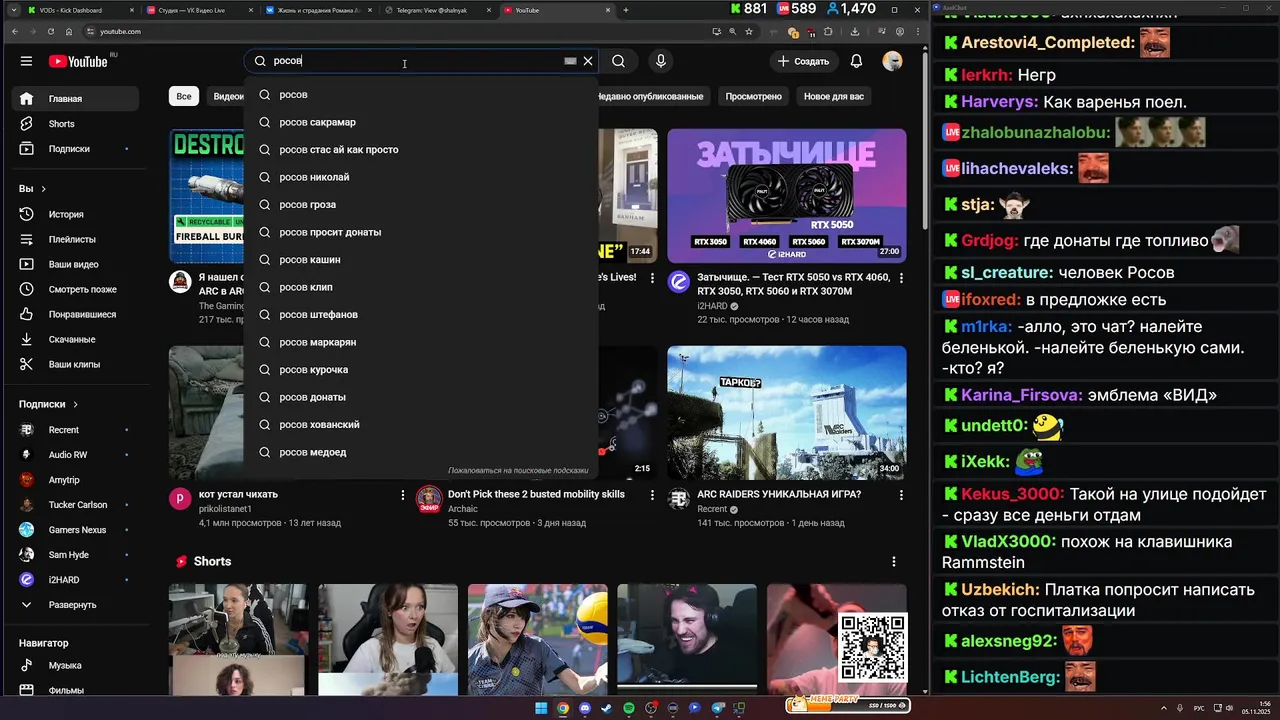This screenshot has height=720, width=1280.
Task: Open Spotify from the taskbar
Action: pos(629,708)
